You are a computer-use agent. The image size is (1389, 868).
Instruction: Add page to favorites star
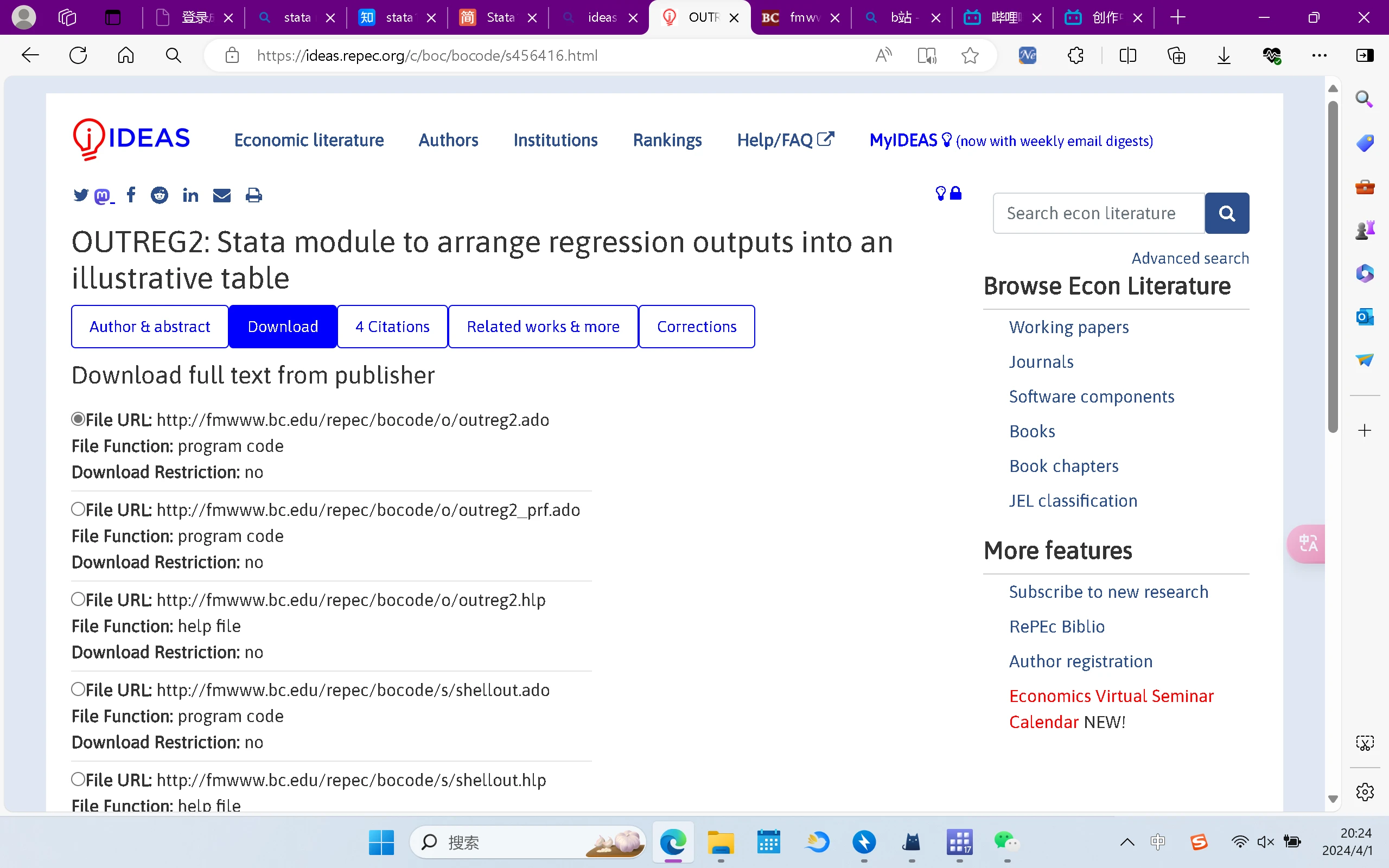(970, 56)
